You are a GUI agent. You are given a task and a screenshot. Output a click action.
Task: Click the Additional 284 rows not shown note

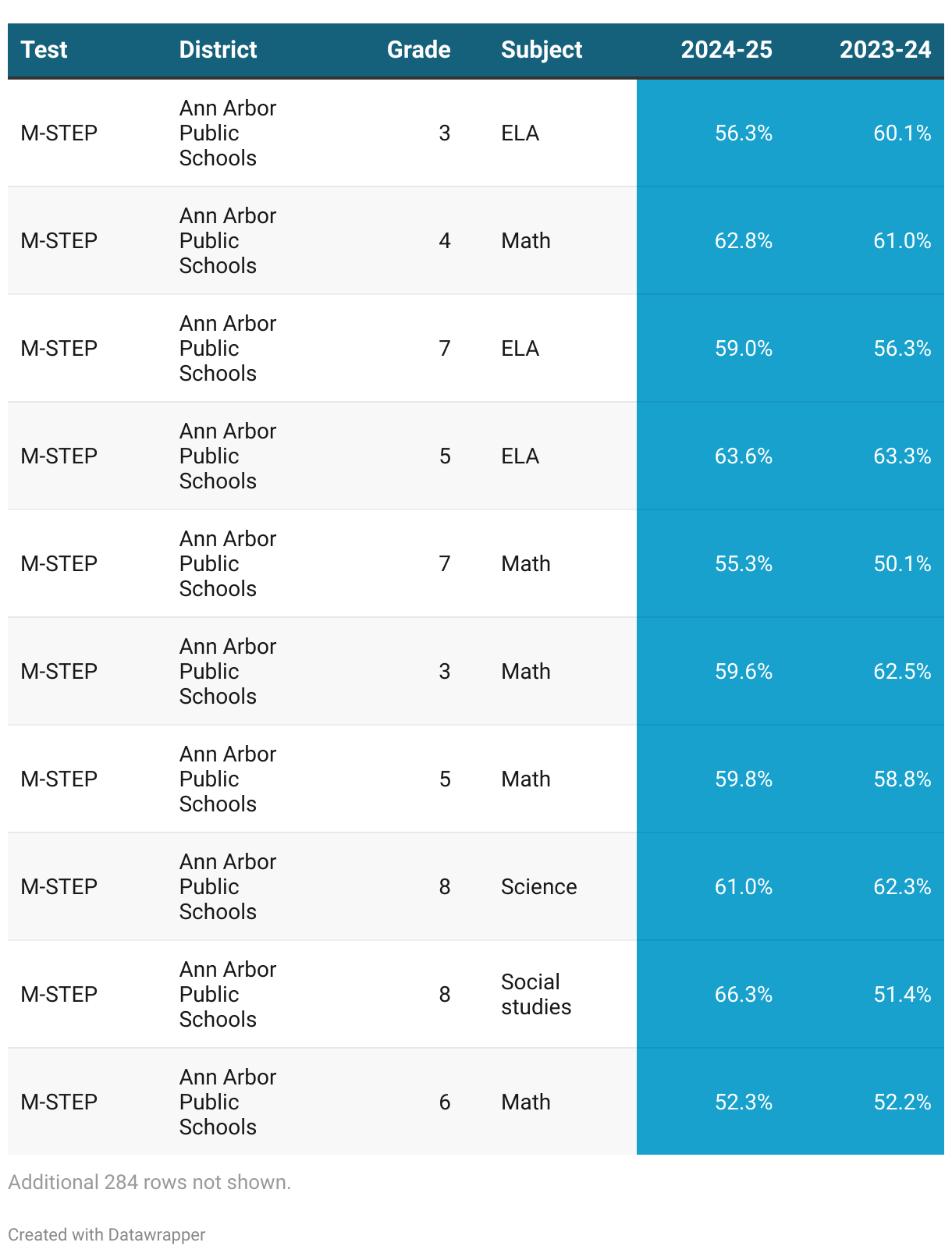149,1182
